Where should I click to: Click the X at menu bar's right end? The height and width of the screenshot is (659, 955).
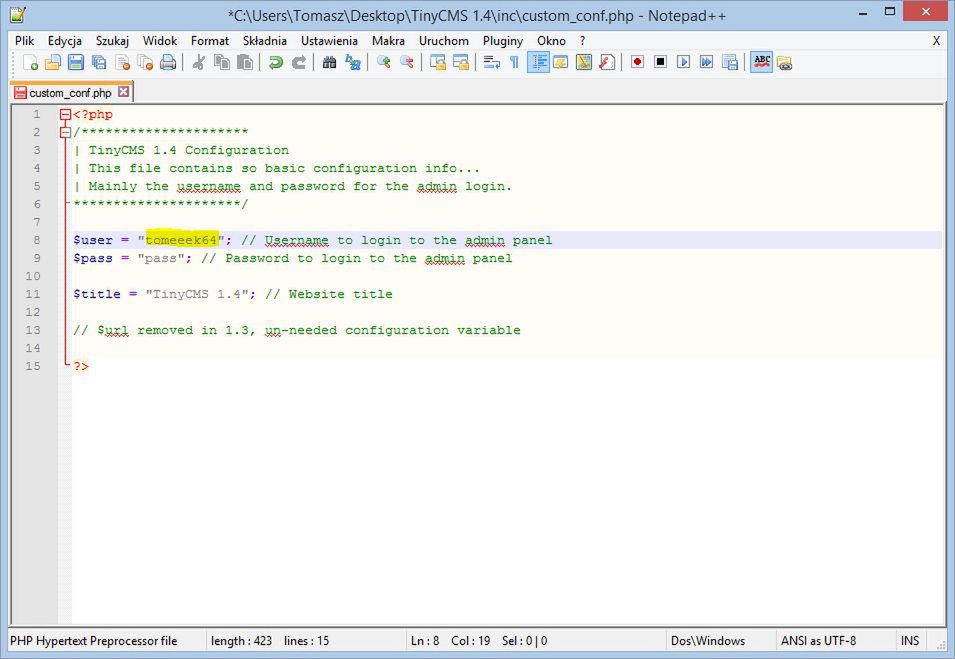pos(936,41)
